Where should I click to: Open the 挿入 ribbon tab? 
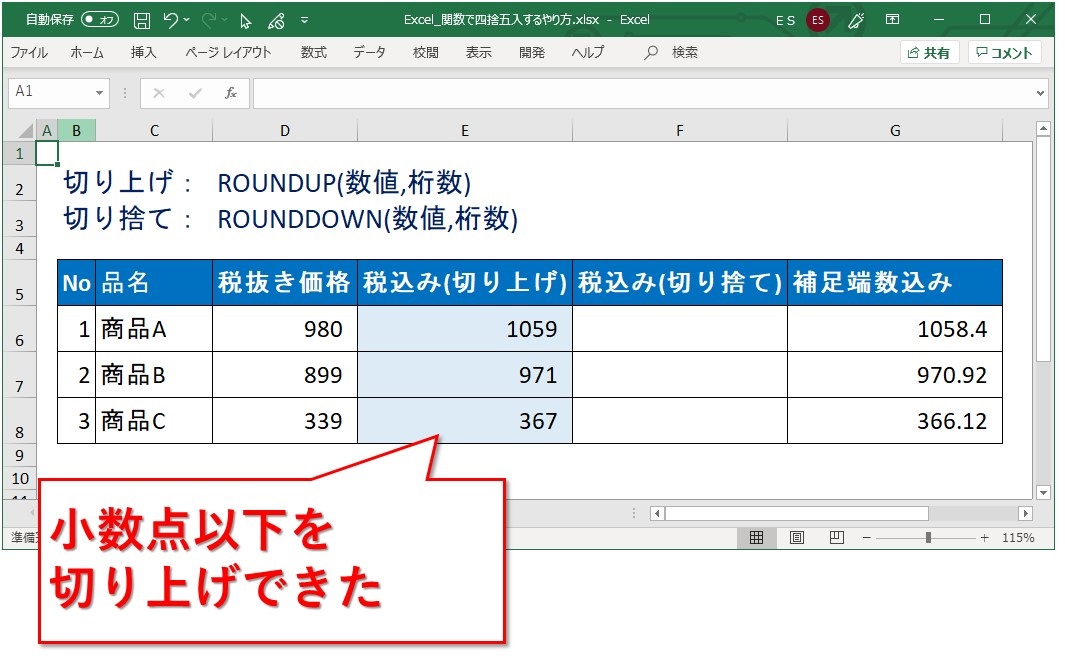coord(143,53)
